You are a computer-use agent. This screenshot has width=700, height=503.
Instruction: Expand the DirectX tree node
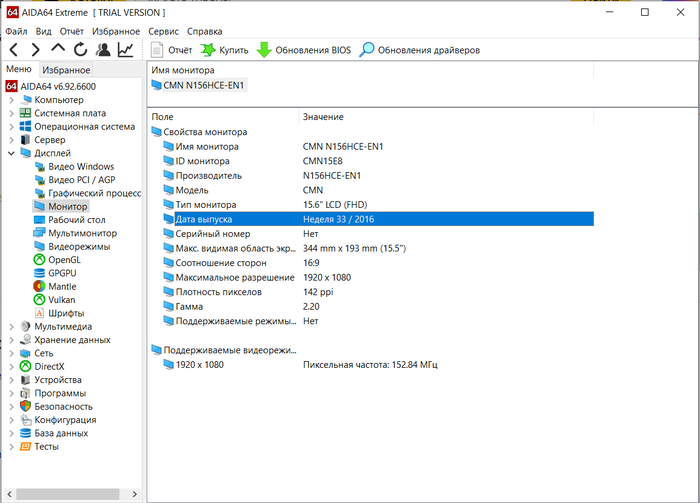(12, 367)
